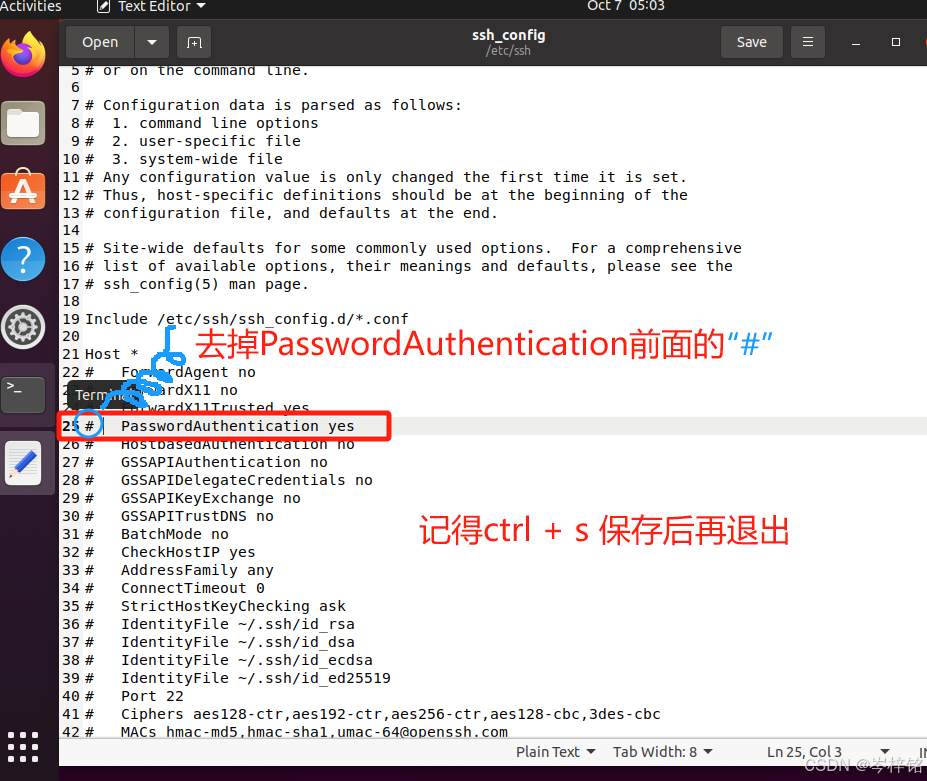
Task: Open the Oct 7 05:03 clock menu
Action: (625, 6)
